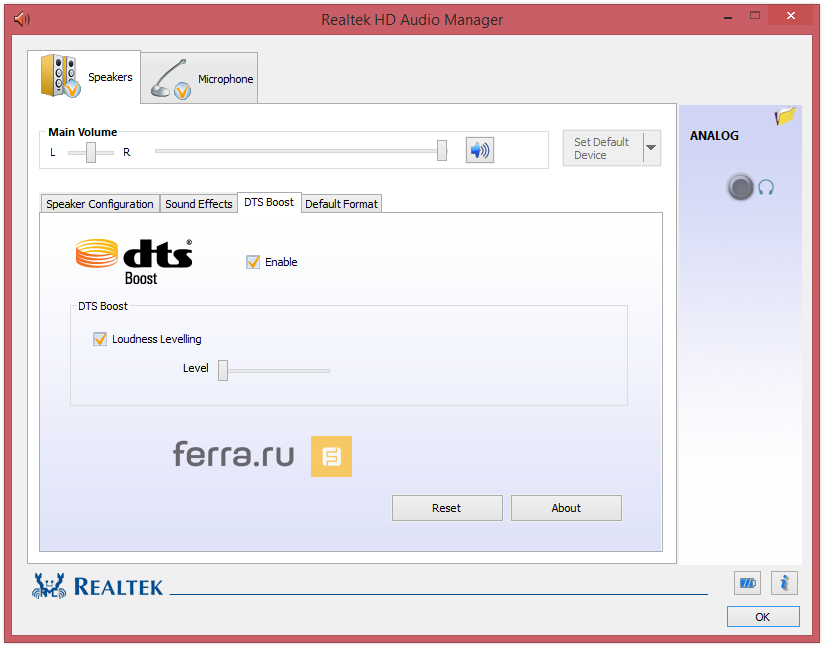Uncheck Loudness Levelling

(x=100, y=338)
